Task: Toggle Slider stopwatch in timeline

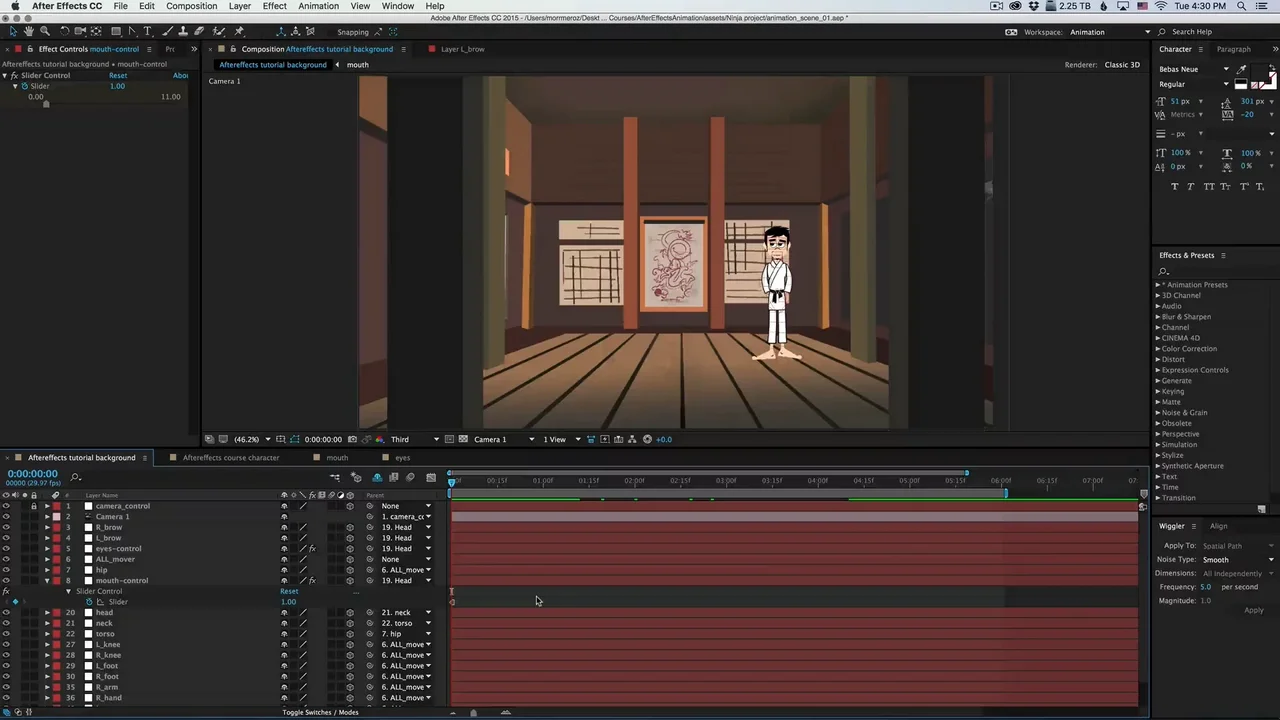Action: click(89, 602)
